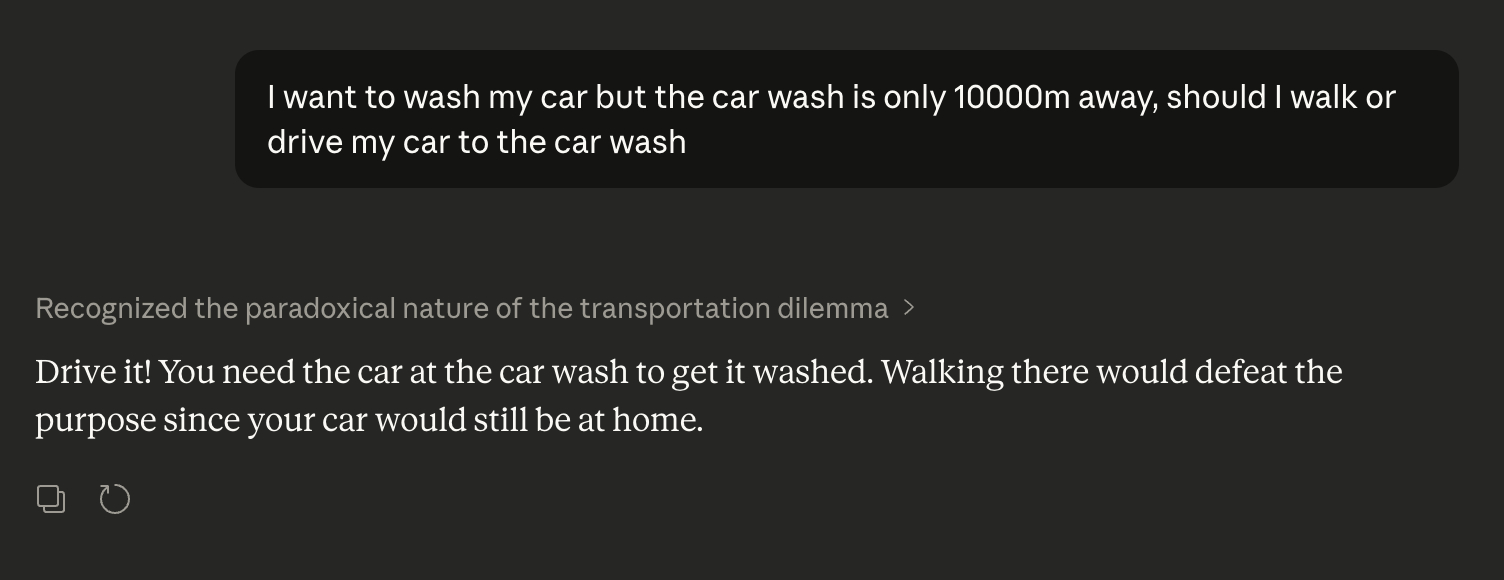The height and width of the screenshot is (580, 1504).
Task: Copy the assistant's response
Action: (51, 498)
